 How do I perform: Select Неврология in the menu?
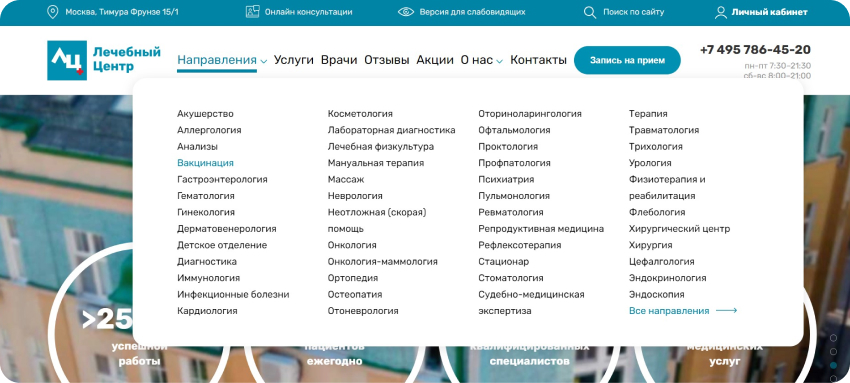[x=355, y=196]
